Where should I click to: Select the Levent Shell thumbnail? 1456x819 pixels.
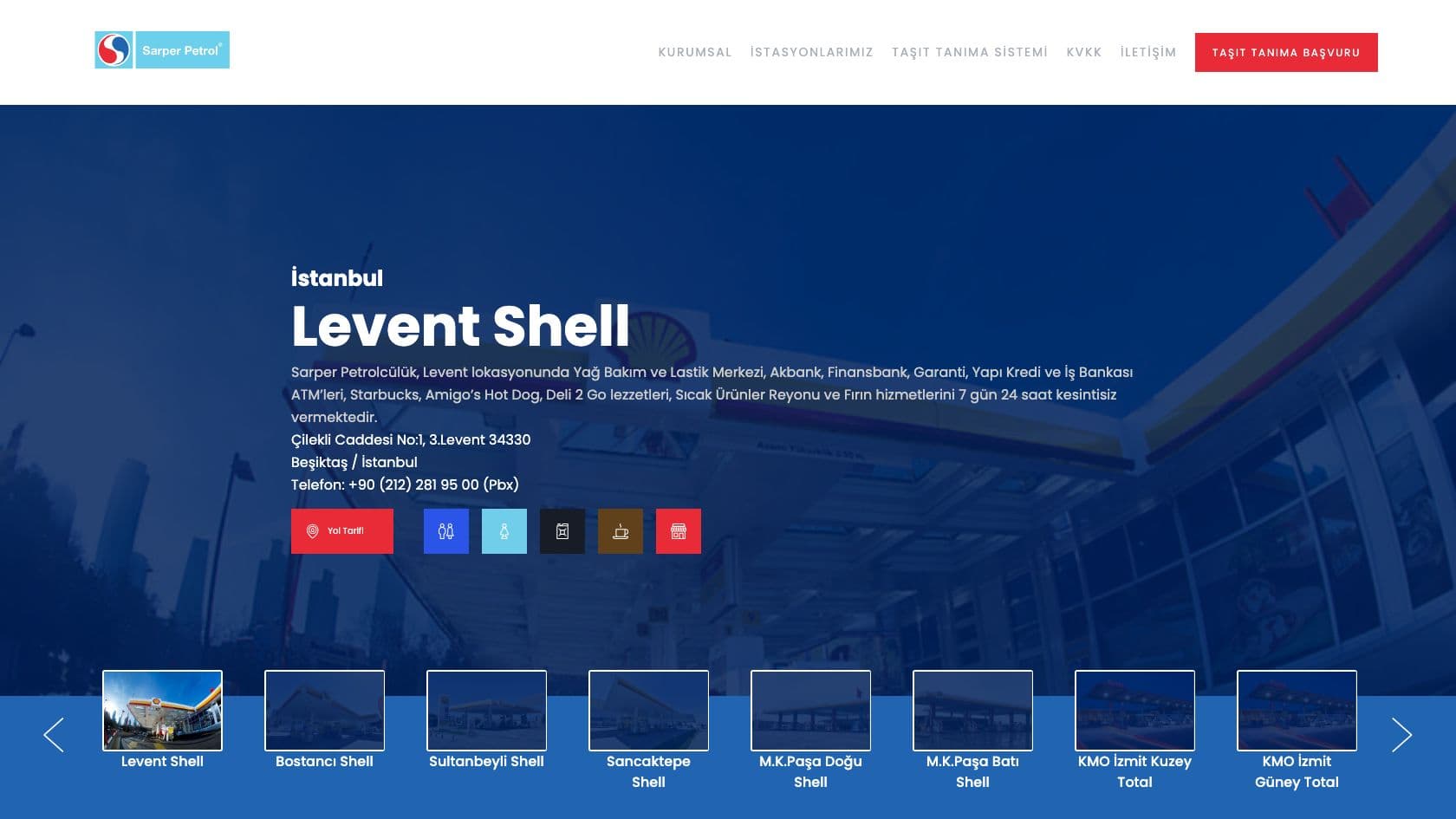click(162, 711)
